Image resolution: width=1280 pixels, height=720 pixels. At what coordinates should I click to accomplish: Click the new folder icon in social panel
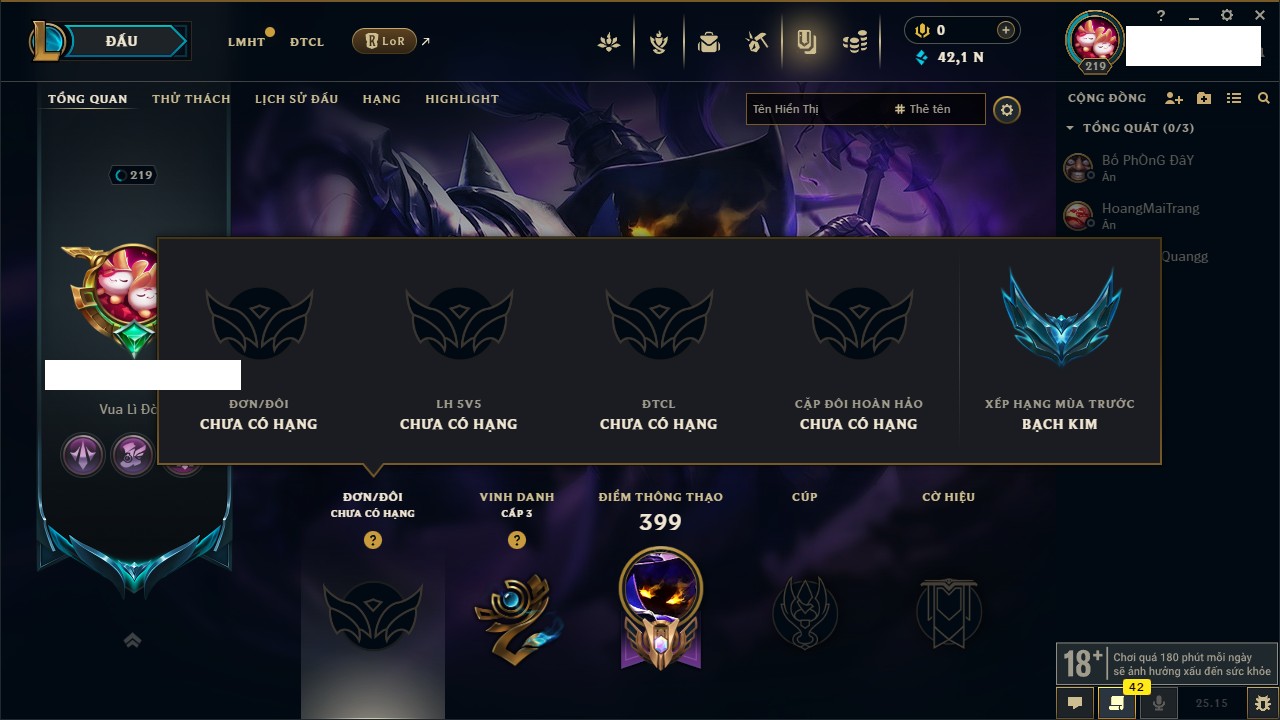click(1204, 98)
